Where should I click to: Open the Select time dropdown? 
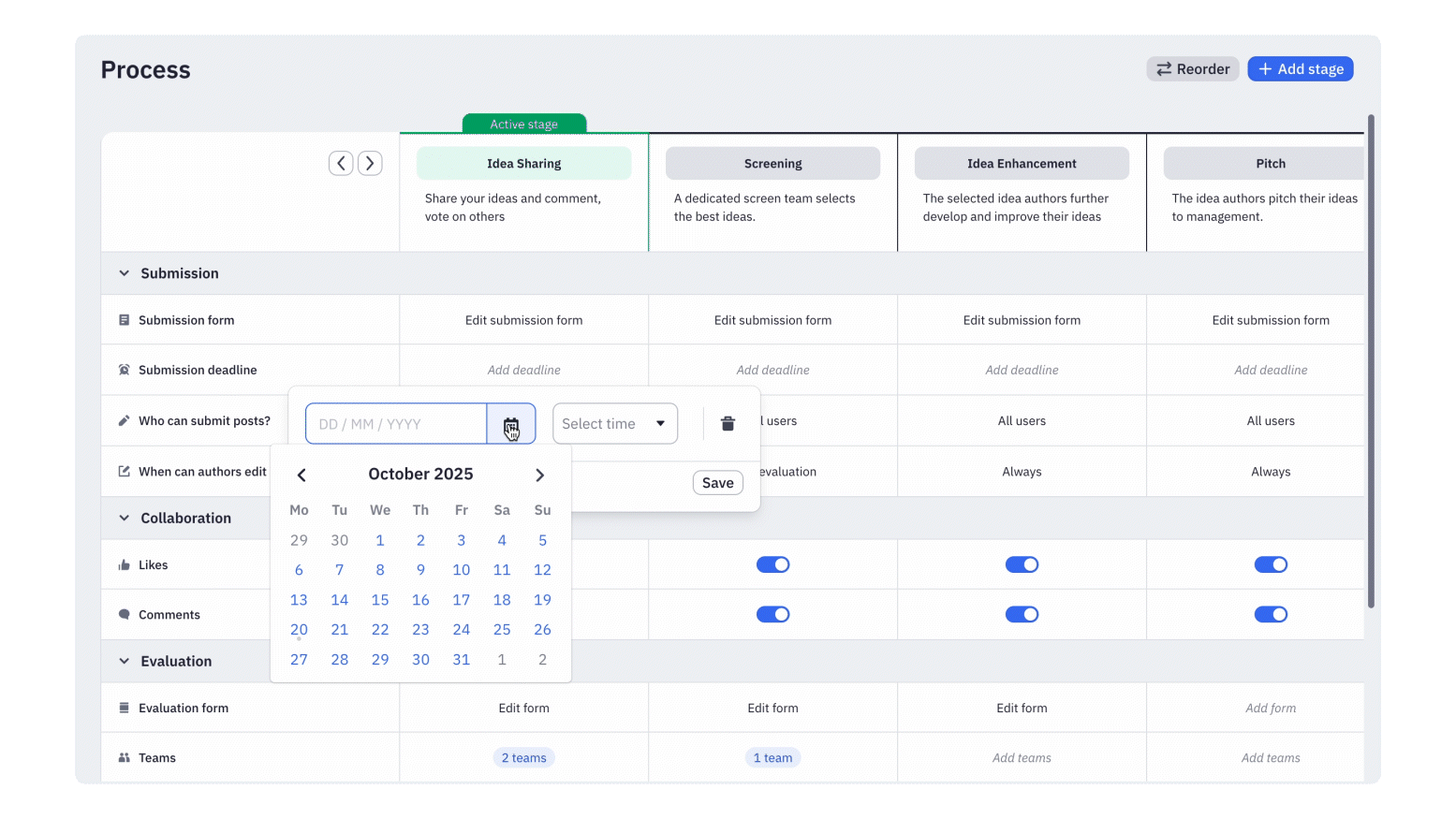[614, 424]
